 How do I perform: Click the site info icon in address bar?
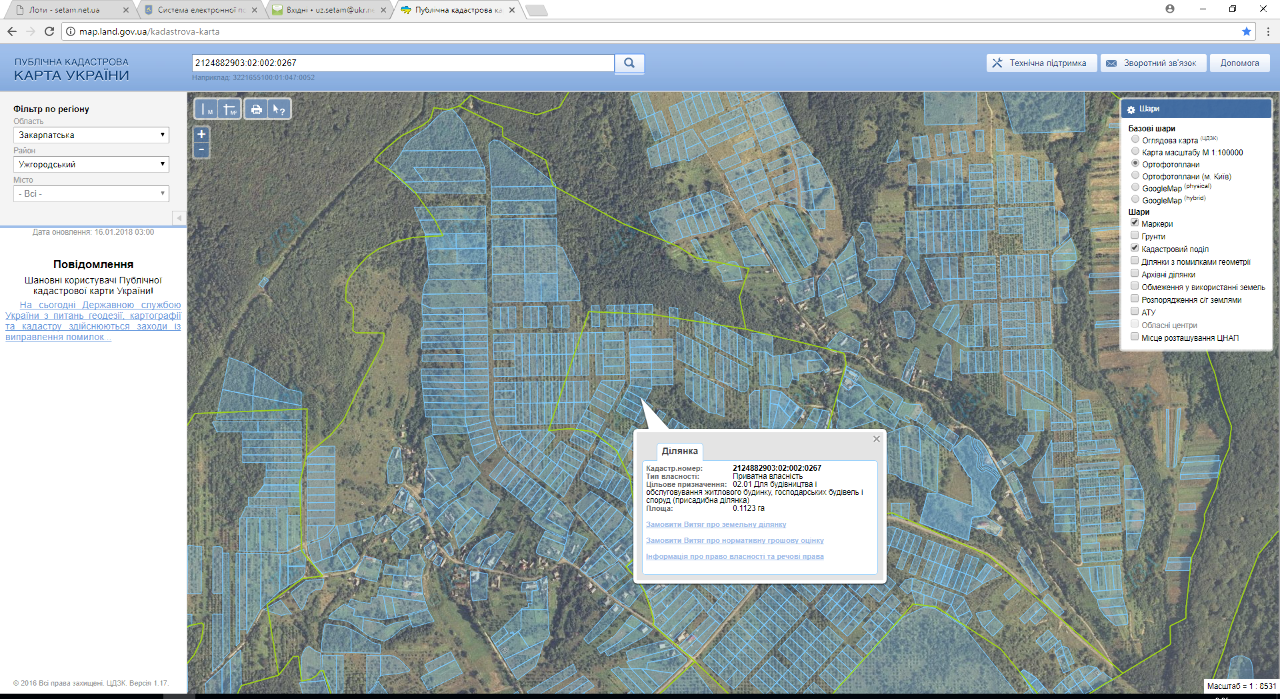coord(72,32)
